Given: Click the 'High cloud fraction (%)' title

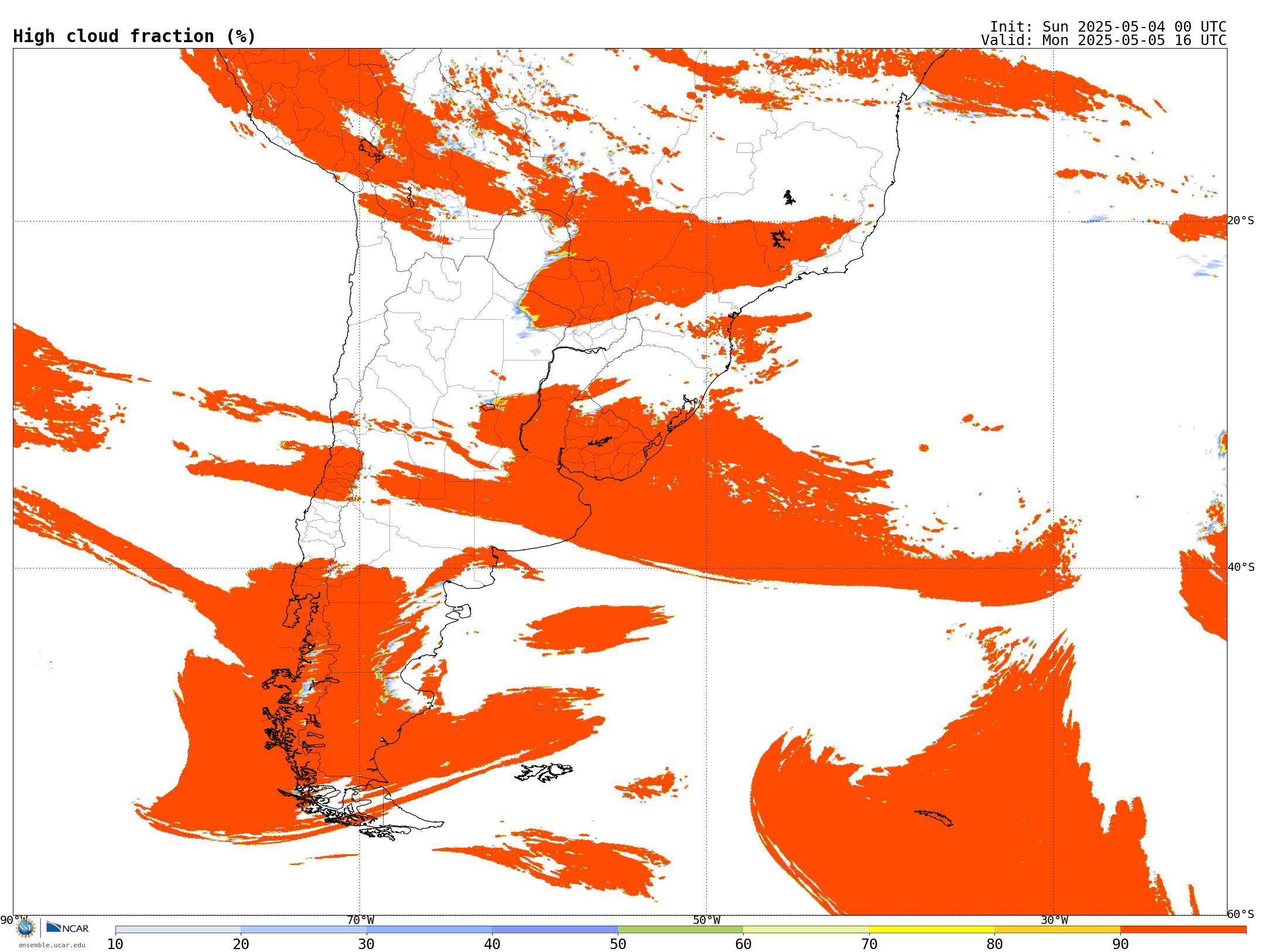Looking at the screenshot, I should point(135,36).
